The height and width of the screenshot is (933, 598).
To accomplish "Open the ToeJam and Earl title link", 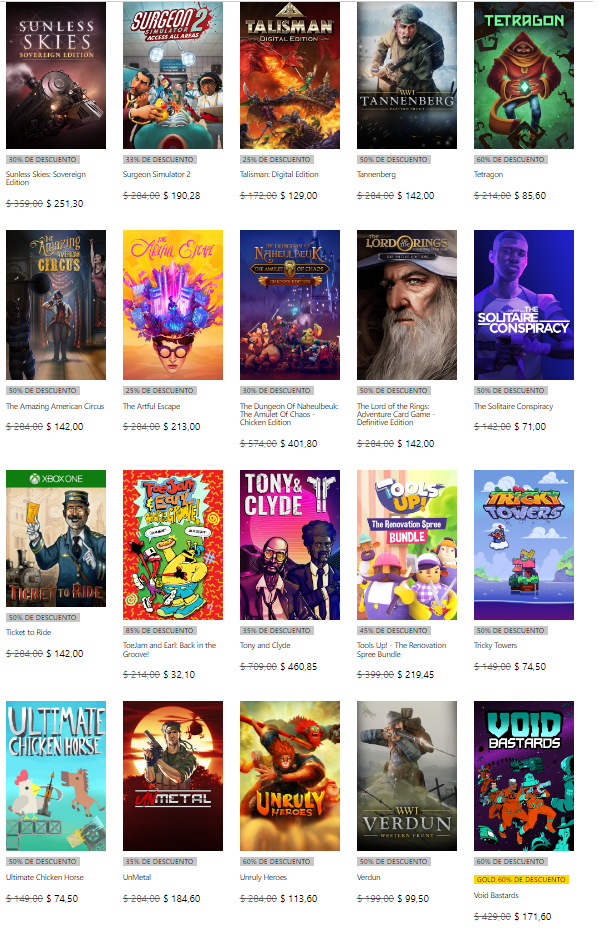I will [x=170, y=650].
